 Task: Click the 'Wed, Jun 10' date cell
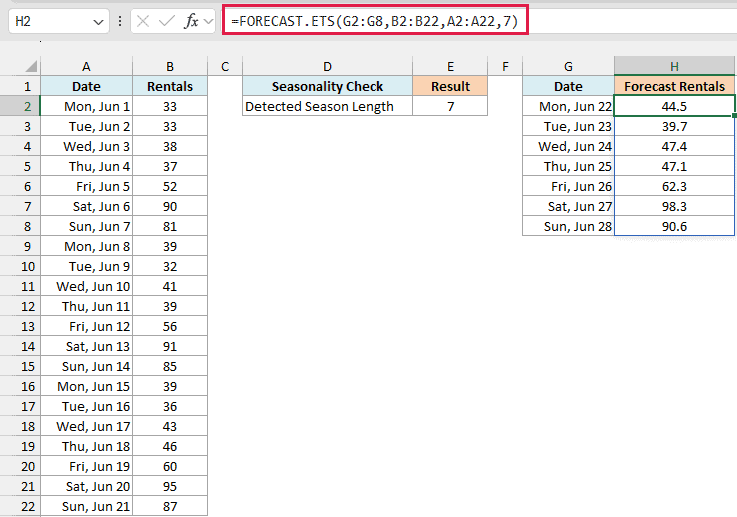click(86, 286)
